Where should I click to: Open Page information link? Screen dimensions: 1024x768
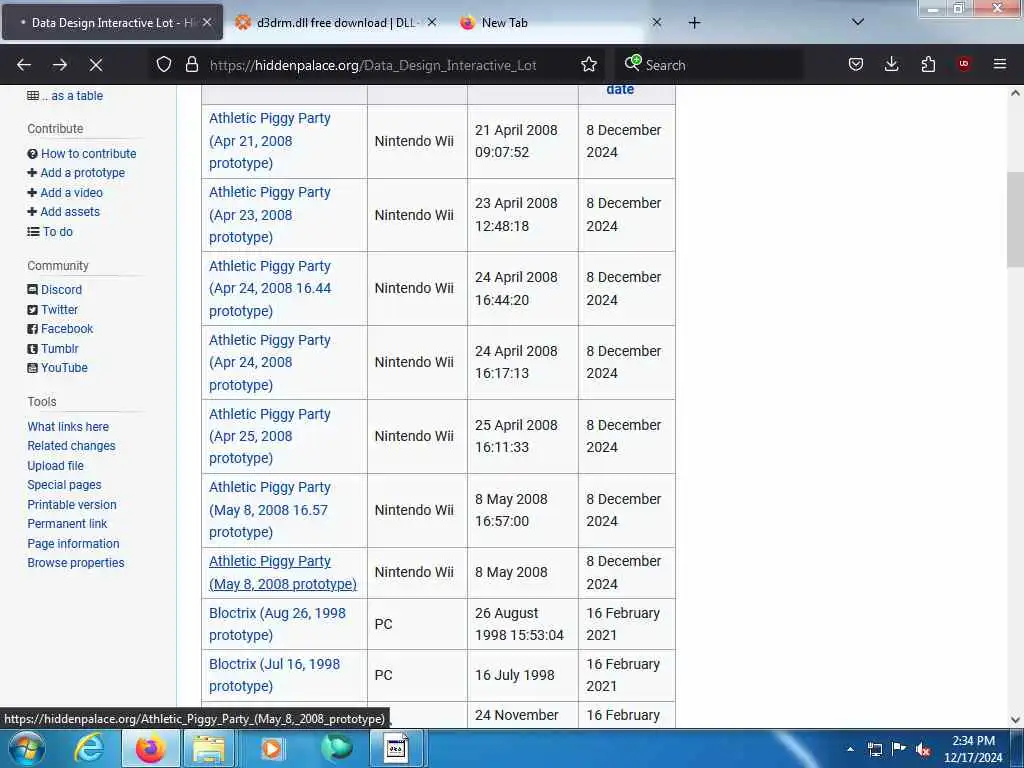pos(73,543)
